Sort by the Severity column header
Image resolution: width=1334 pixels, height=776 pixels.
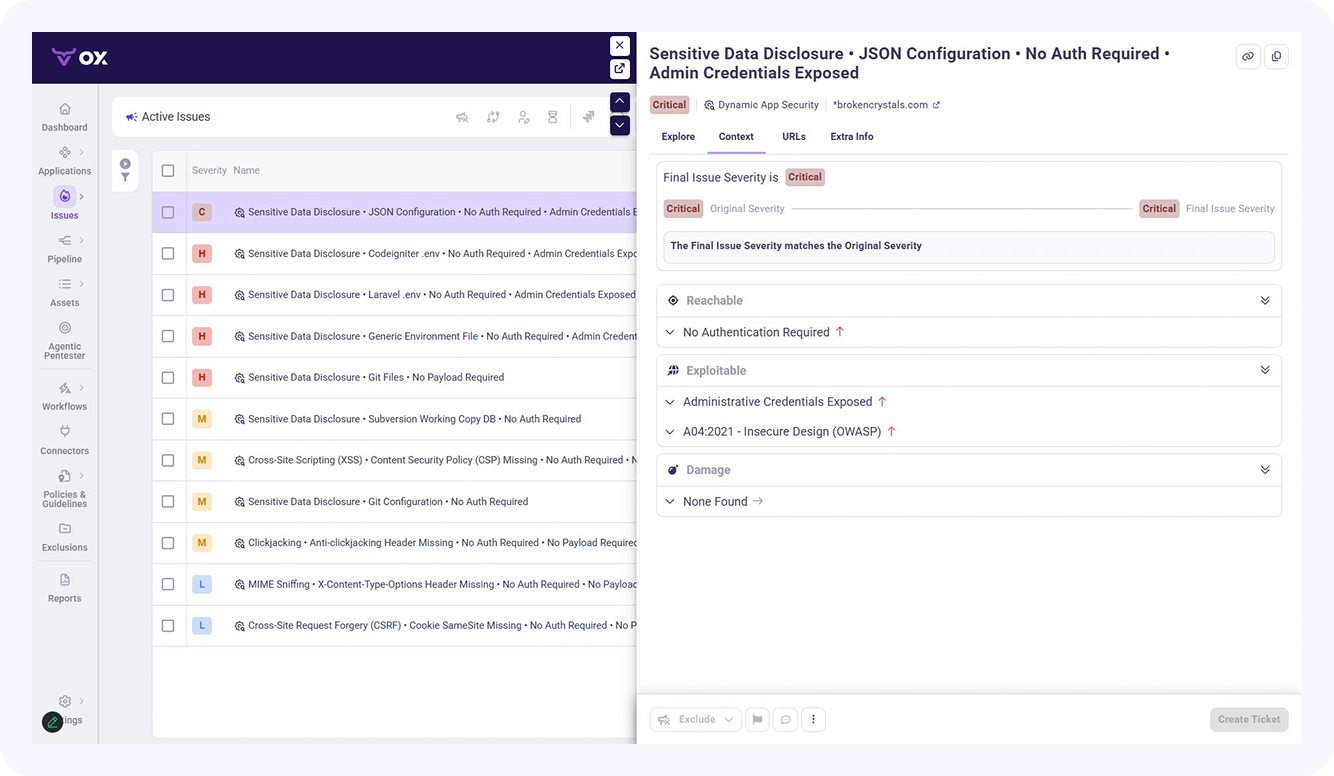[209, 171]
